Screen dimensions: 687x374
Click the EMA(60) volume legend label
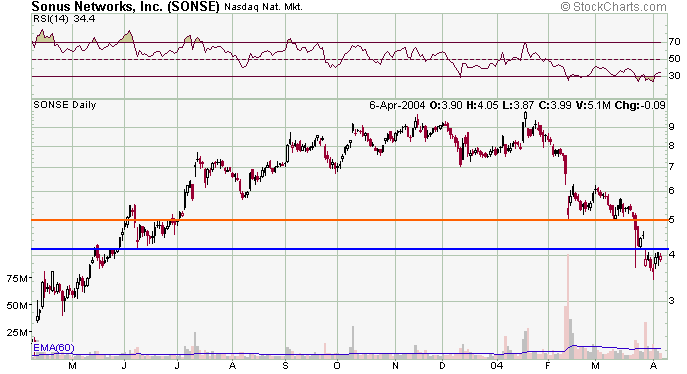(x=54, y=348)
